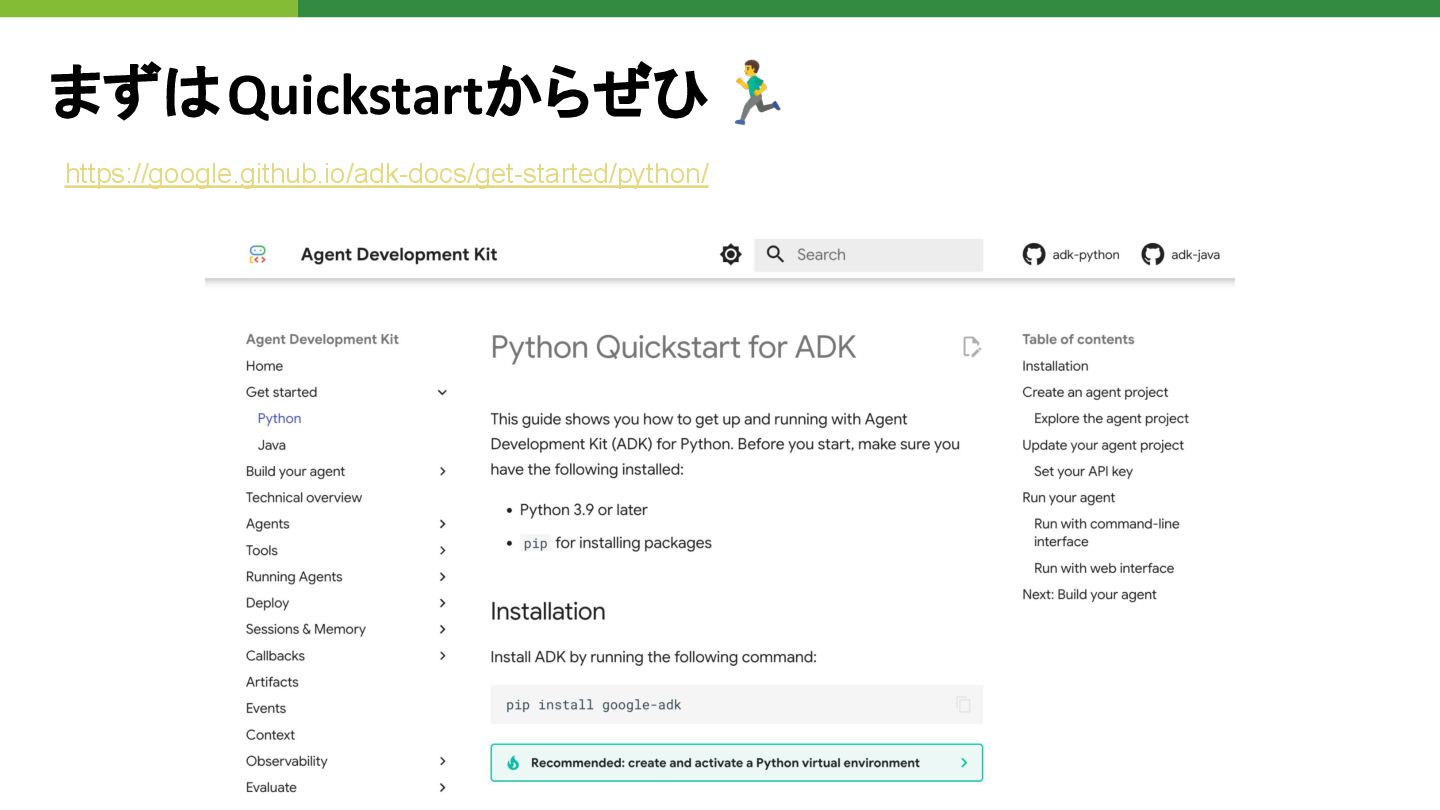Click the Sessions & Memory sidebar label
The height and width of the screenshot is (810, 1440).
point(306,629)
